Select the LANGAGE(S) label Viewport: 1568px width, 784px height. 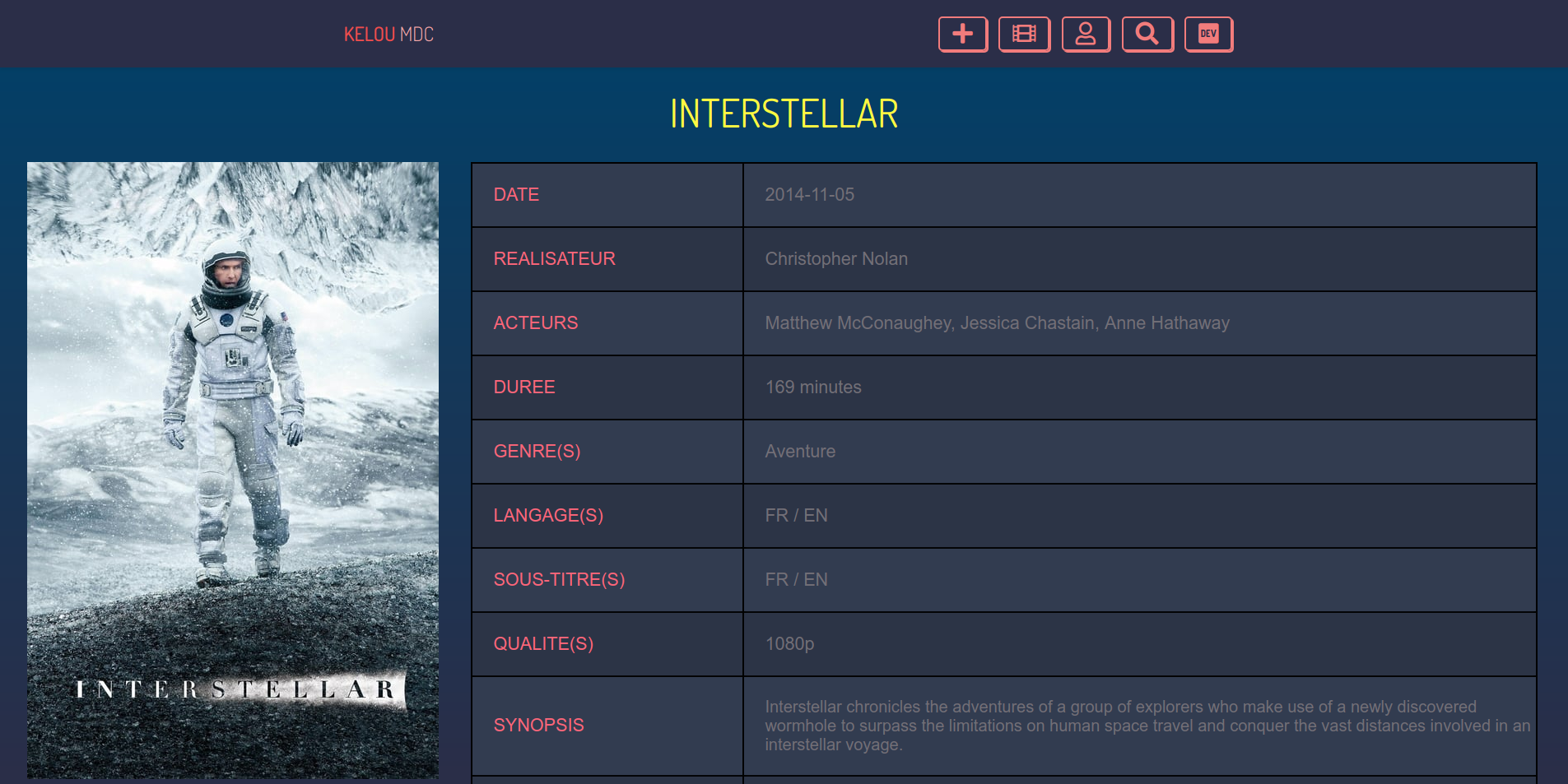tap(548, 516)
